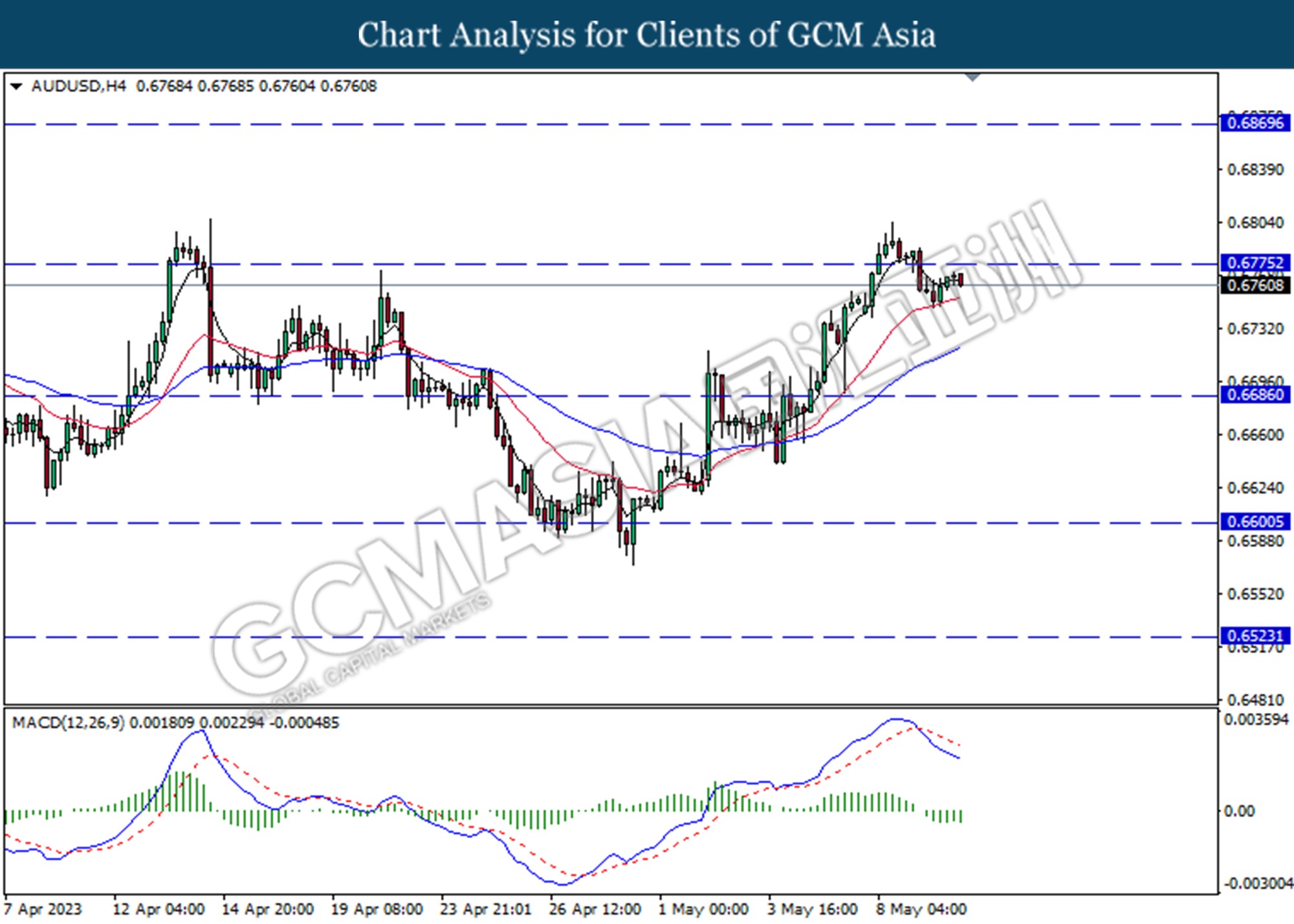Image resolution: width=1294 pixels, height=924 pixels.
Task: Click the 12 Apr 04:00 time label
Action: point(159,909)
